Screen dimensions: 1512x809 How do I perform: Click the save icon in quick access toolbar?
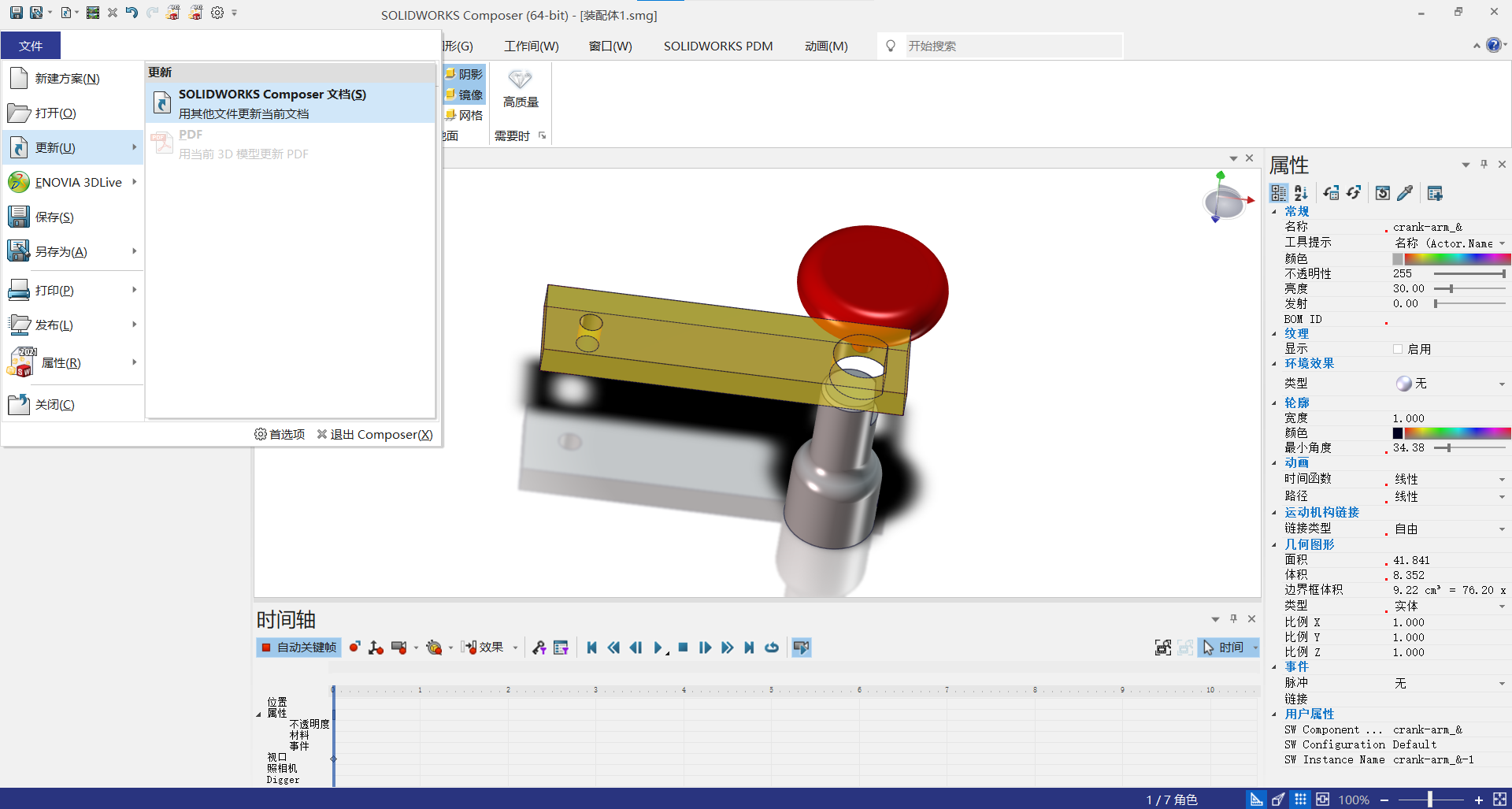[16, 13]
